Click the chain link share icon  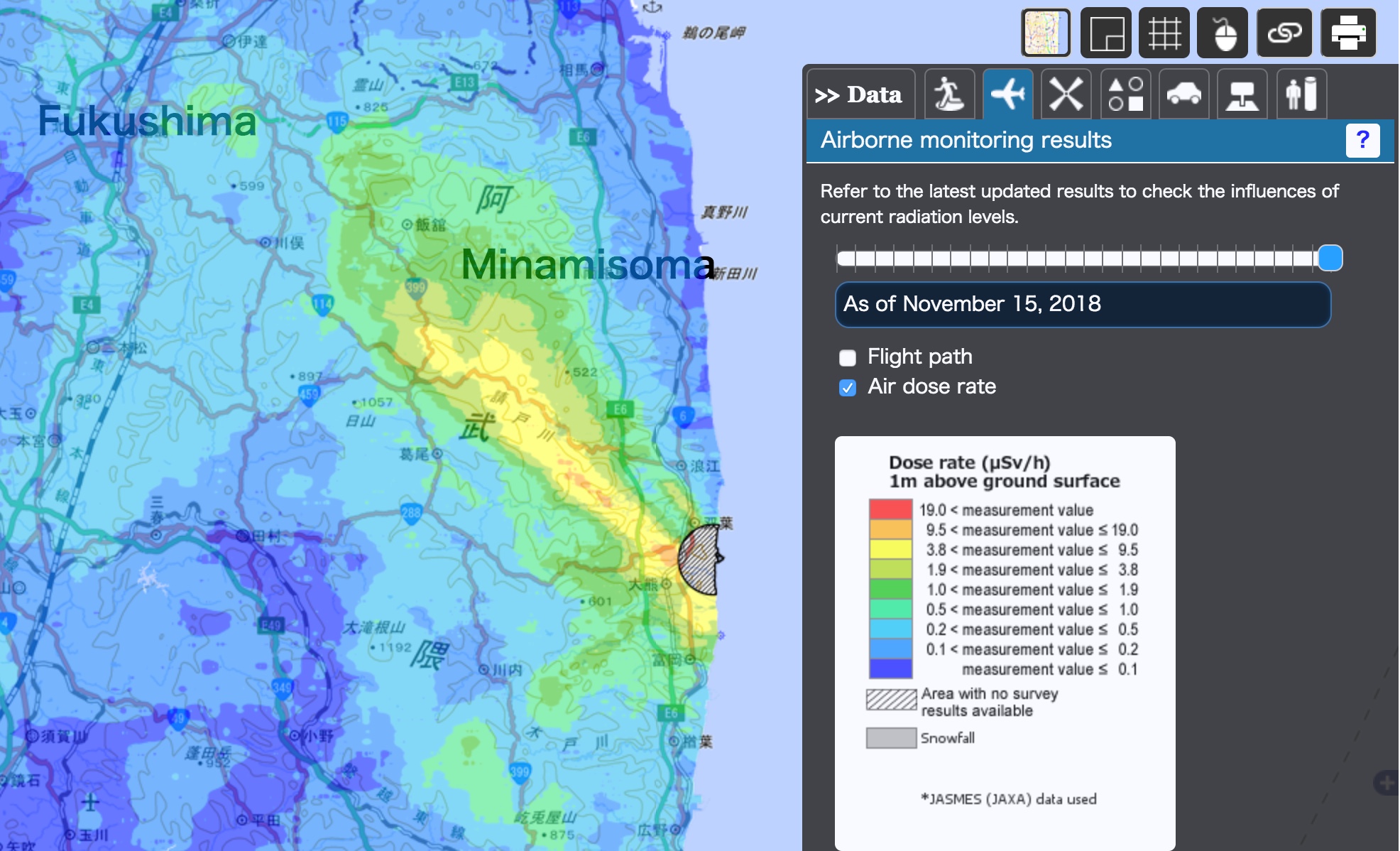(1284, 33)
